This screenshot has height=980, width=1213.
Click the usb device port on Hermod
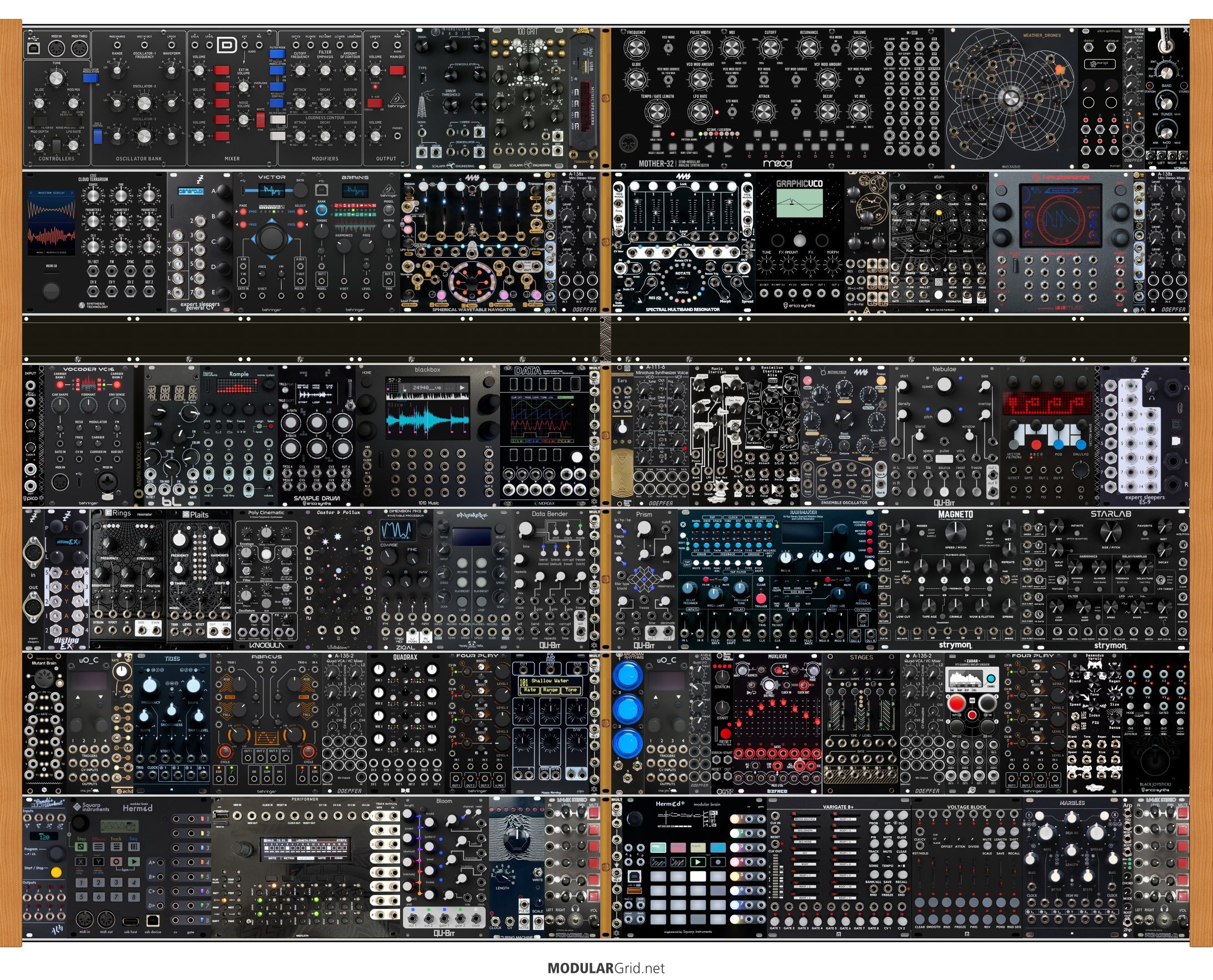point(153,921)
